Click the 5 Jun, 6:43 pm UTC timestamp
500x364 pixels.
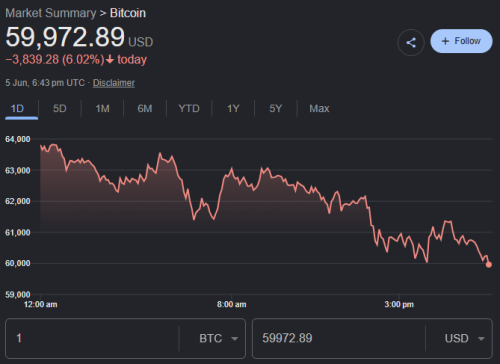click(x=45, y=83)
